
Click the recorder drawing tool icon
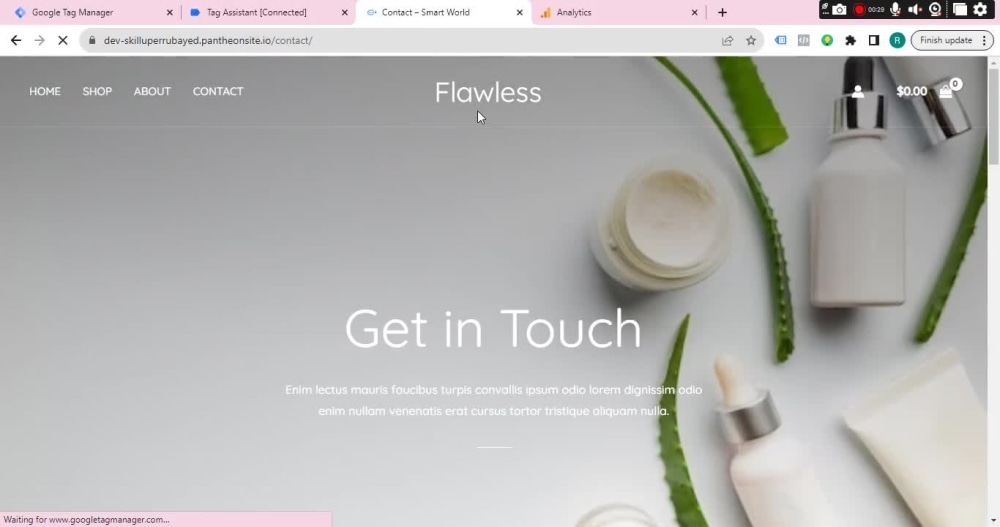tap(825, 8)
